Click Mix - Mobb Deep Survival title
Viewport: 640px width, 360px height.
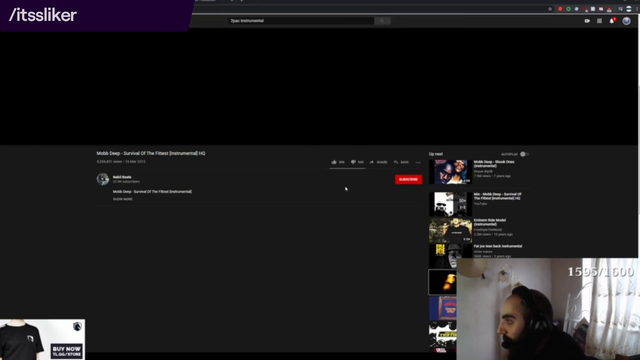pyautogui.click(x=498, y=196)
